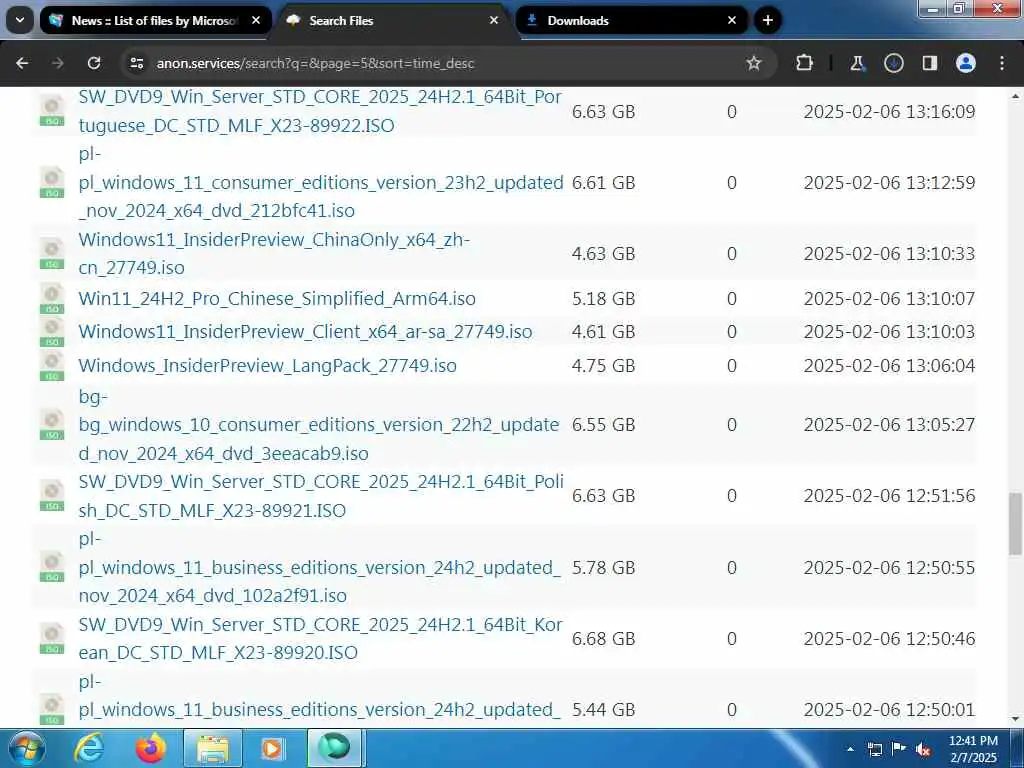Open taskbar clock showing 12:41 PM
This screenshot has height=768, width=1024.
click(x=973, y=749)
